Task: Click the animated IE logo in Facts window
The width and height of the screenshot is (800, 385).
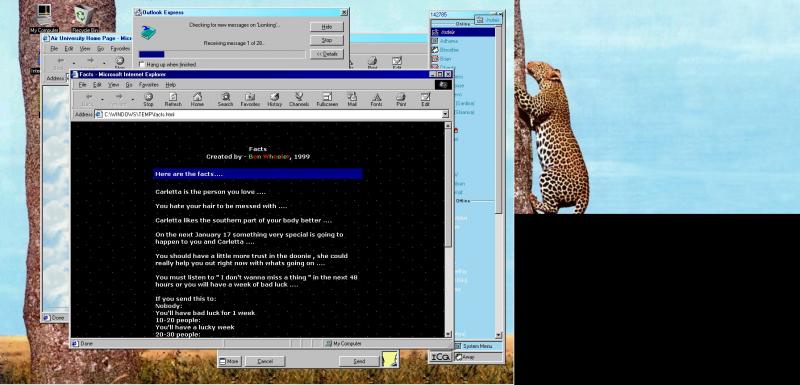Action: point(443,85)
